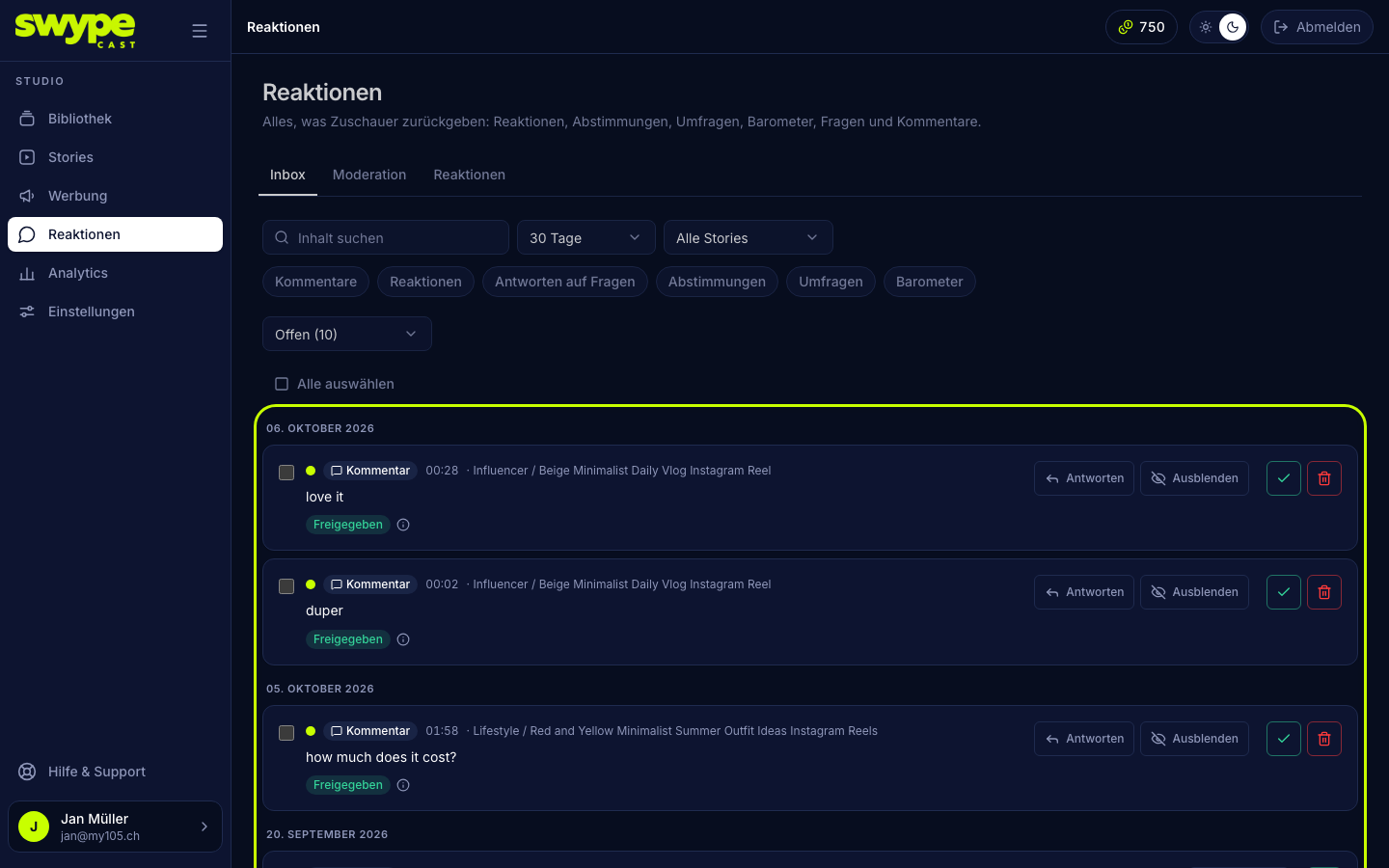The image size is (1389, 868).
Task: Approve the 'love it' comment with checkmark
Action: 1284,478
